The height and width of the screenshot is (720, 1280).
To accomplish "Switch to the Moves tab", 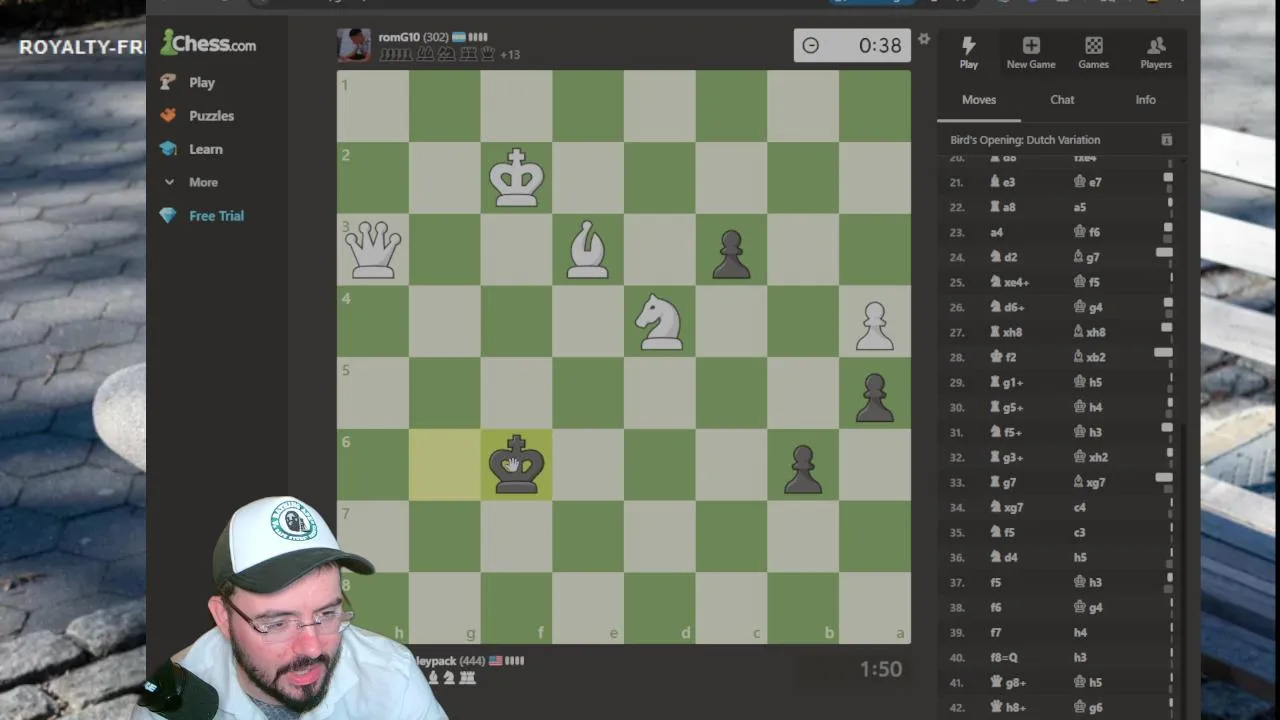I will coord(979,100).
